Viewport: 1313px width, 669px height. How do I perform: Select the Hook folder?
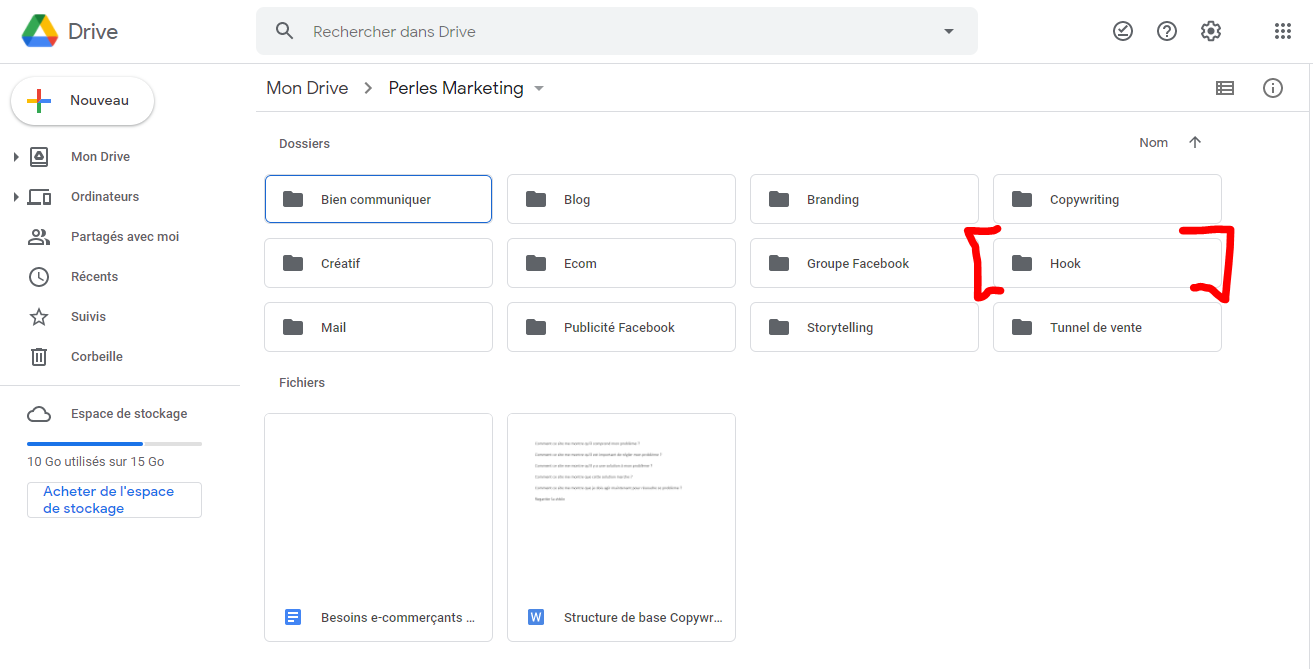[x=1106, y=264]
